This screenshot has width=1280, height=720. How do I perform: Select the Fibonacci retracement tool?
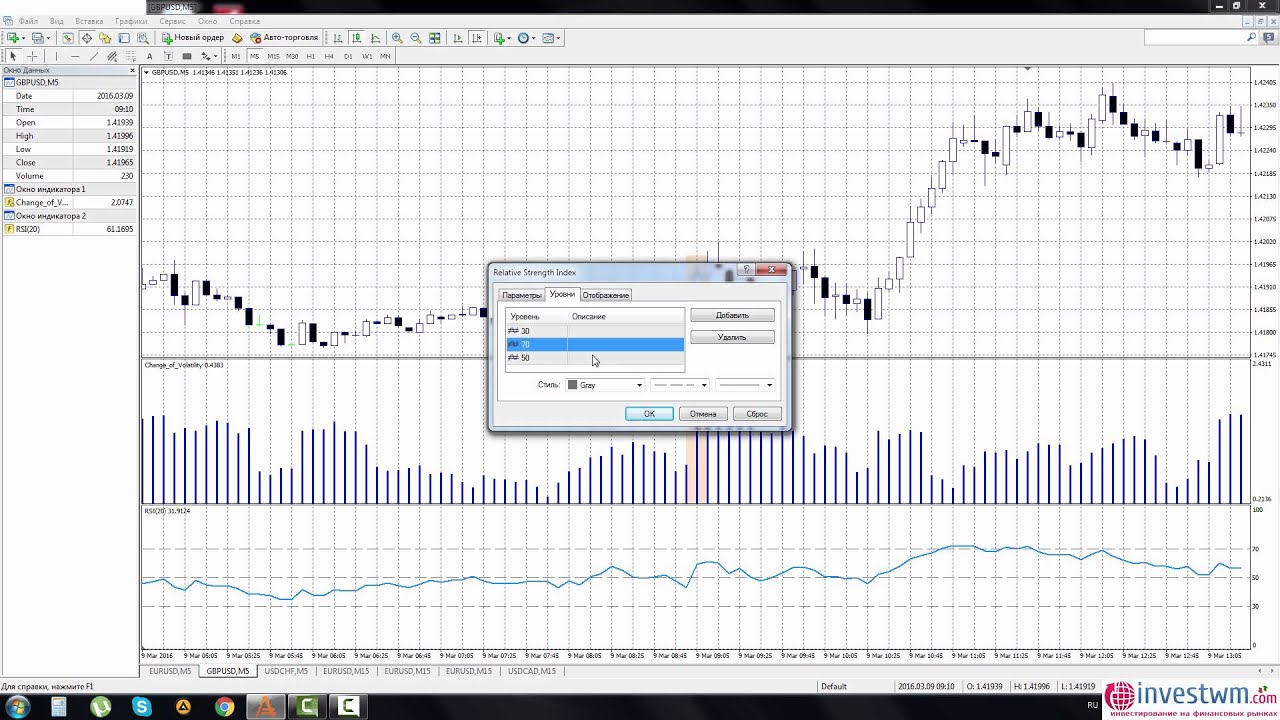131,57
